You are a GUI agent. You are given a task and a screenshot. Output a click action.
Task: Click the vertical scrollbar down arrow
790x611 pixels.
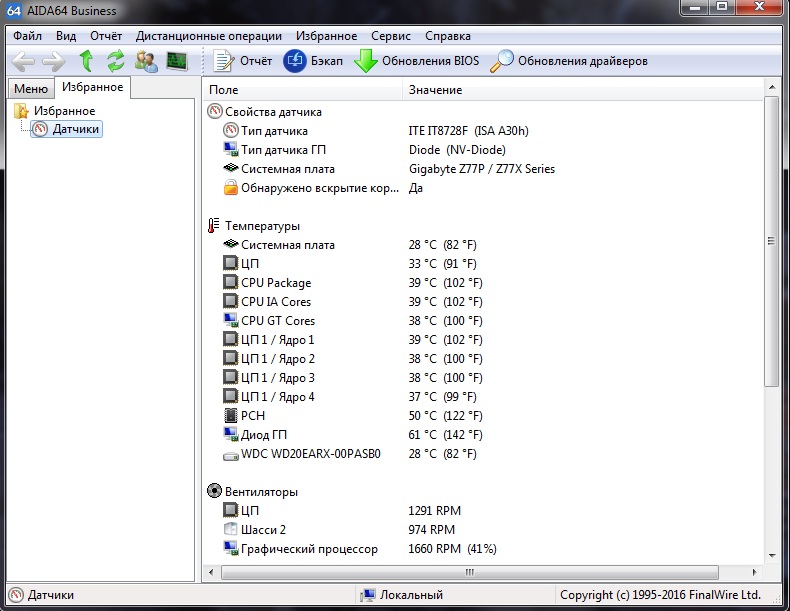click(x=771, y=555)
